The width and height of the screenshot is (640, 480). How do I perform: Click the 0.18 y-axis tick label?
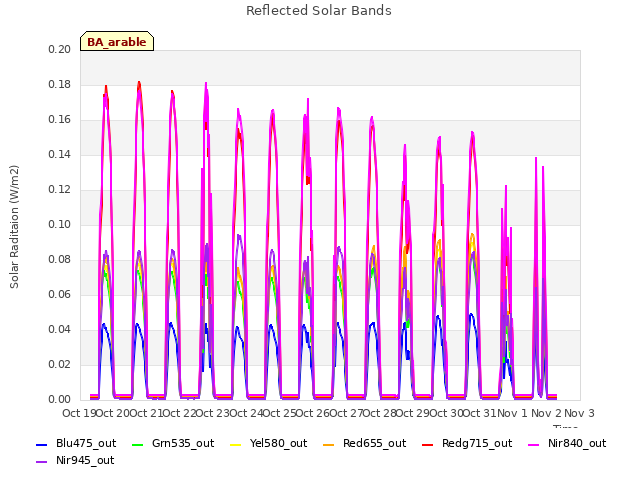[59, 84]
